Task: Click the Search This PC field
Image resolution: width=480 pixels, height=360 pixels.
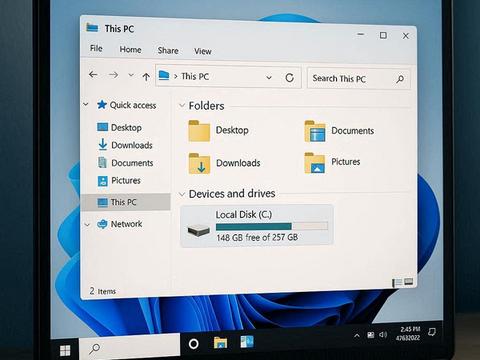Action: (358, 79)
